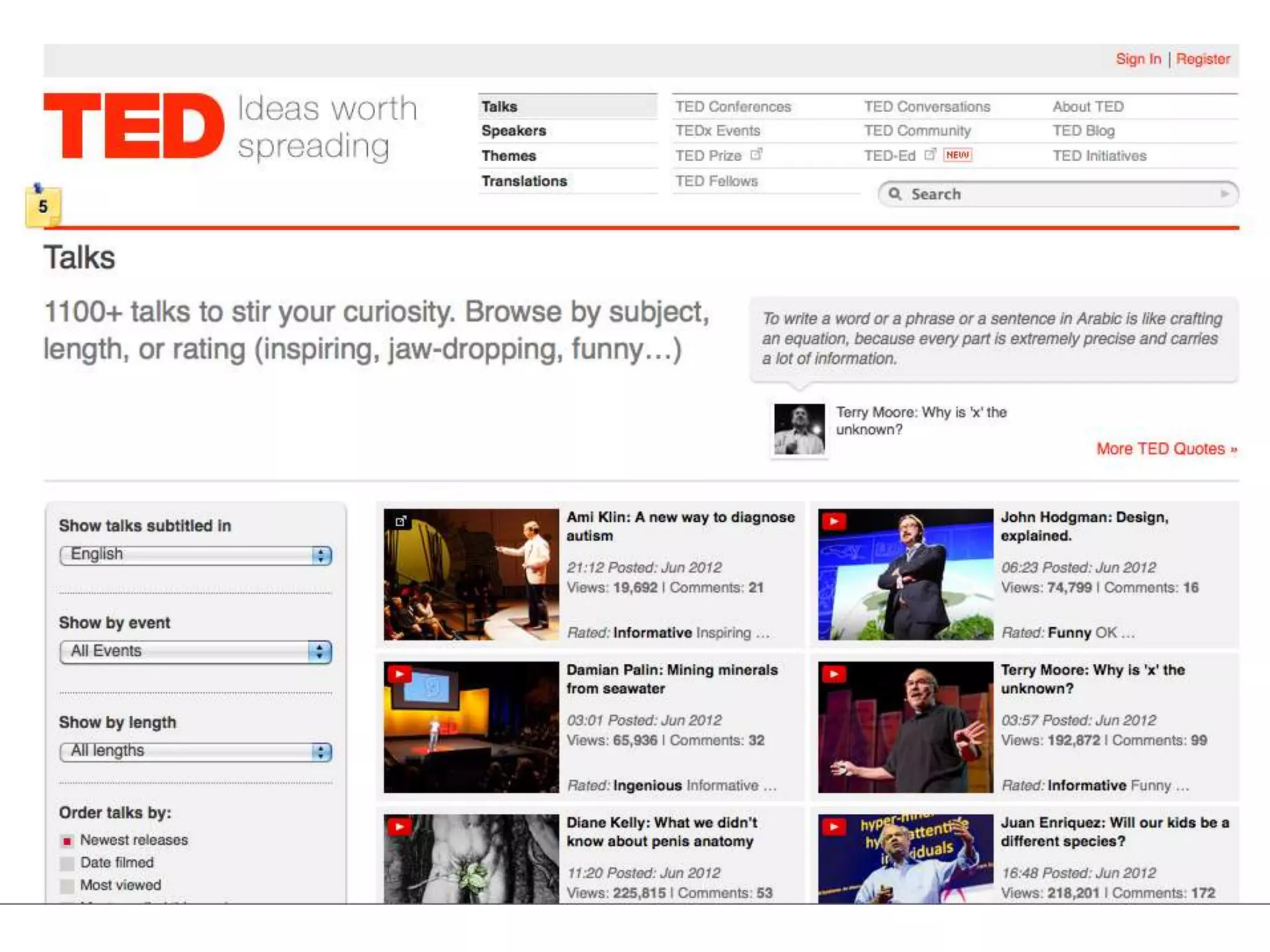The width and height of the screenshot is (1270, 952).
Task: Click play icon on Damian Palin video
Action: pyautogui.click(x=399, y=674)
